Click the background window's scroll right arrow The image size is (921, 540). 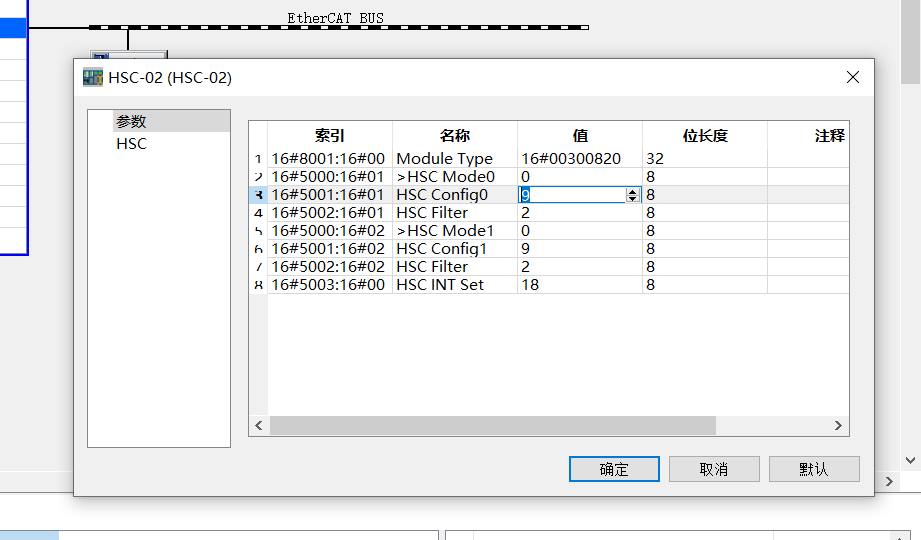point(889,482)
